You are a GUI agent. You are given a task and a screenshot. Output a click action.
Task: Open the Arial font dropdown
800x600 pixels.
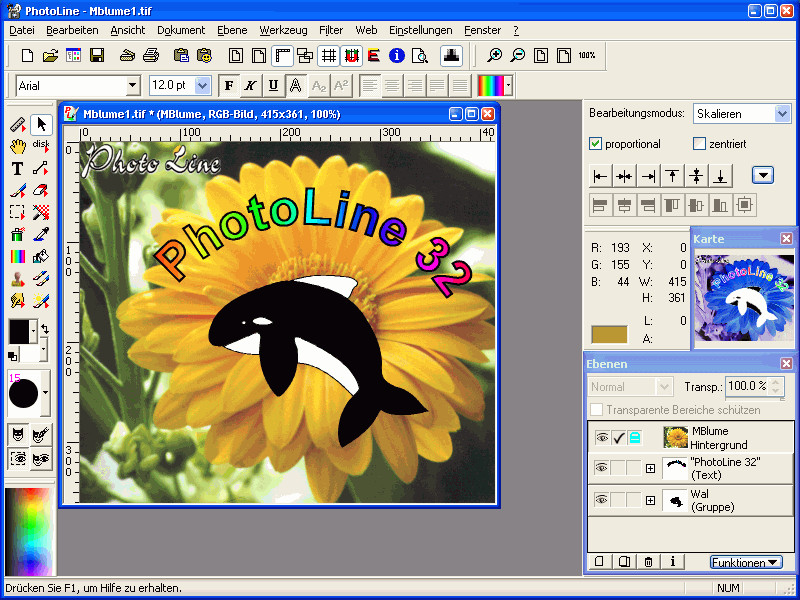click(x=133, y=85)
